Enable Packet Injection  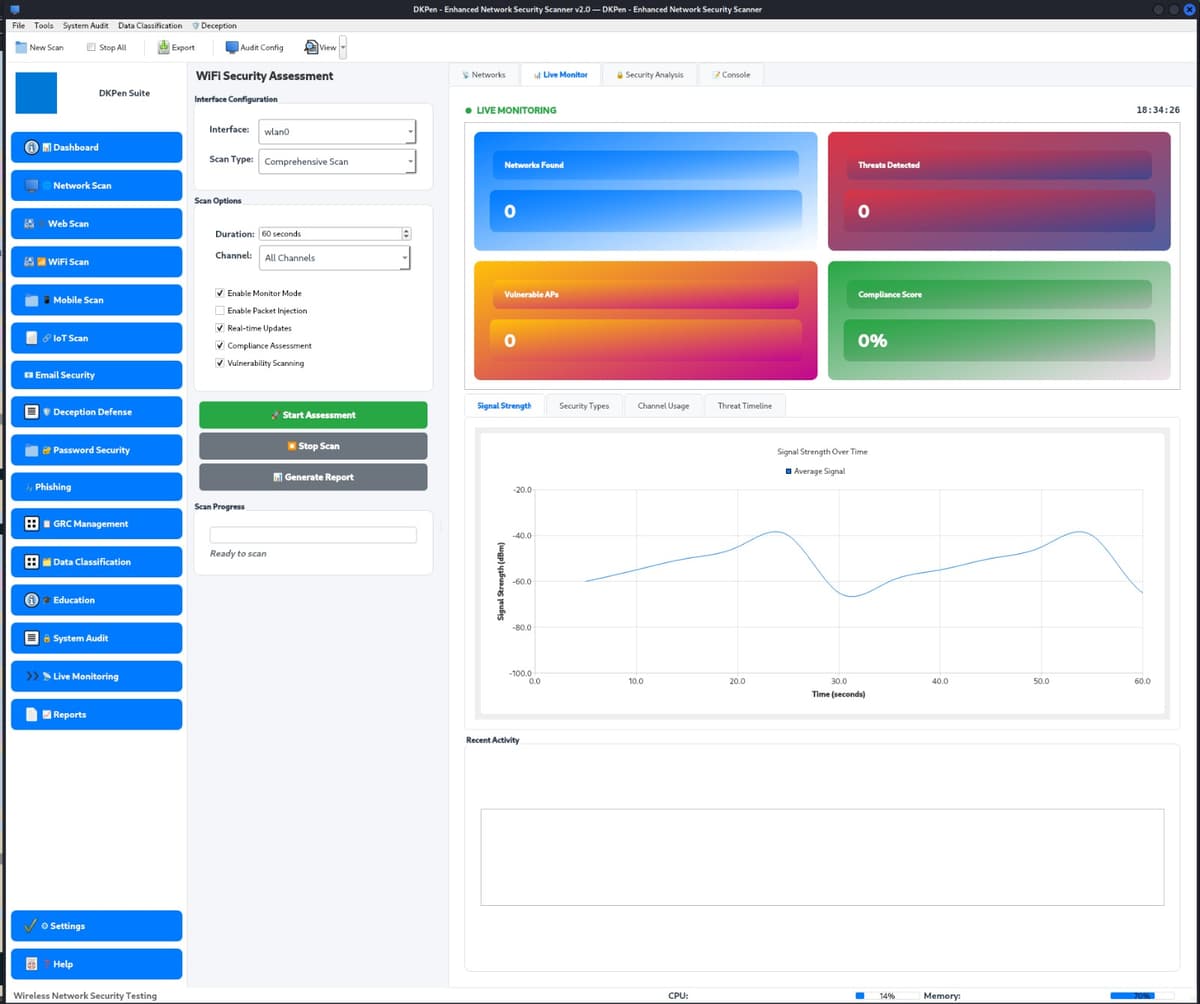tap(220, 311)
